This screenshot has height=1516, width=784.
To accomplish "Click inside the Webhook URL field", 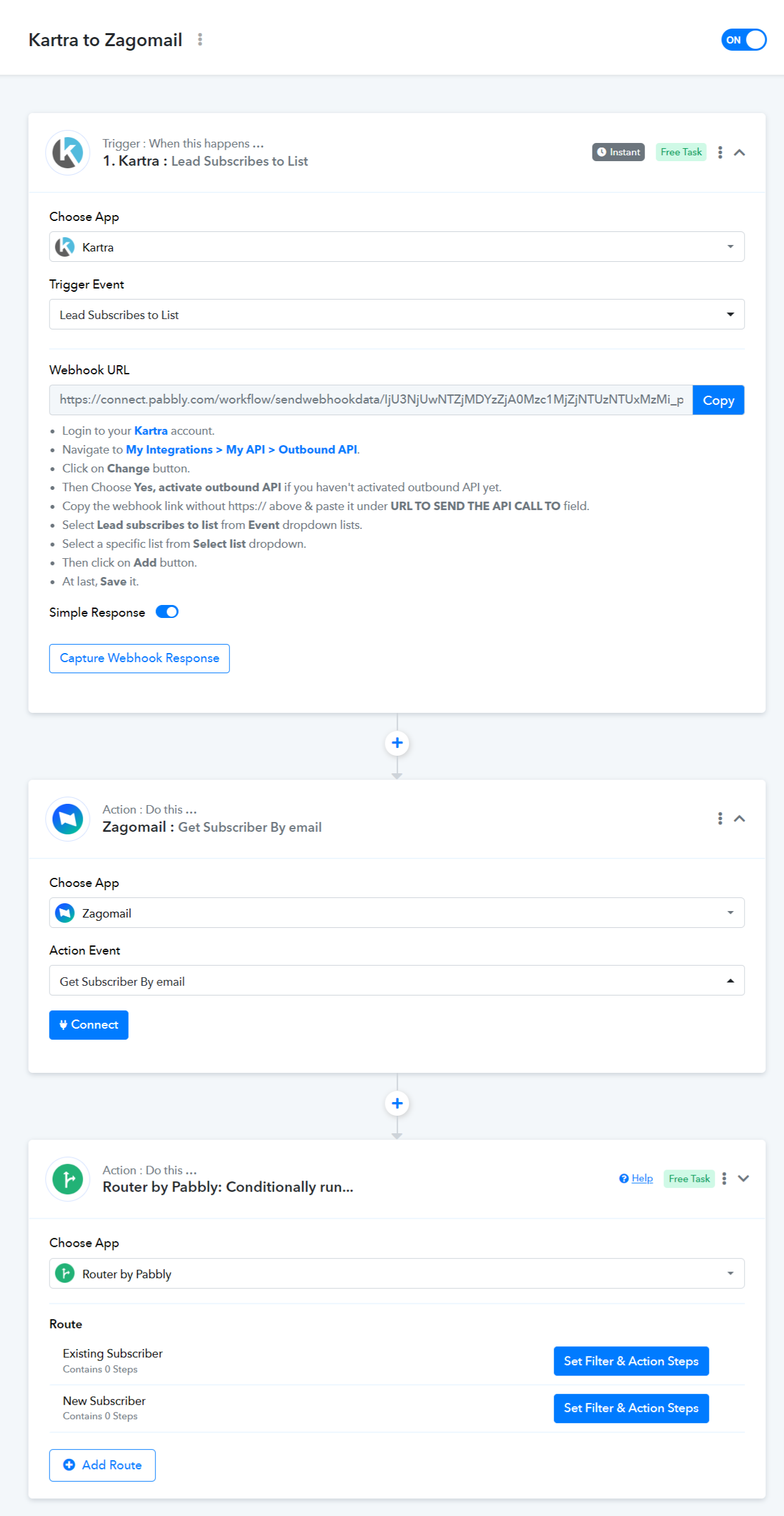I will click(371, 400).
